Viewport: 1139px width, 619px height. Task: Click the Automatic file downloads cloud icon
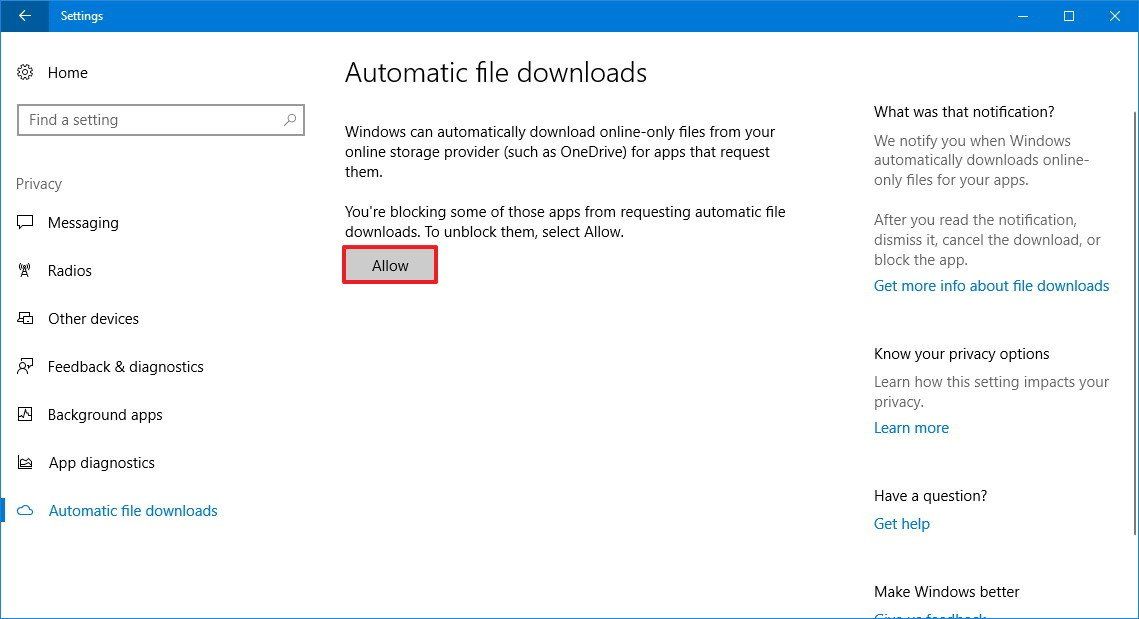tap(26, 510)
